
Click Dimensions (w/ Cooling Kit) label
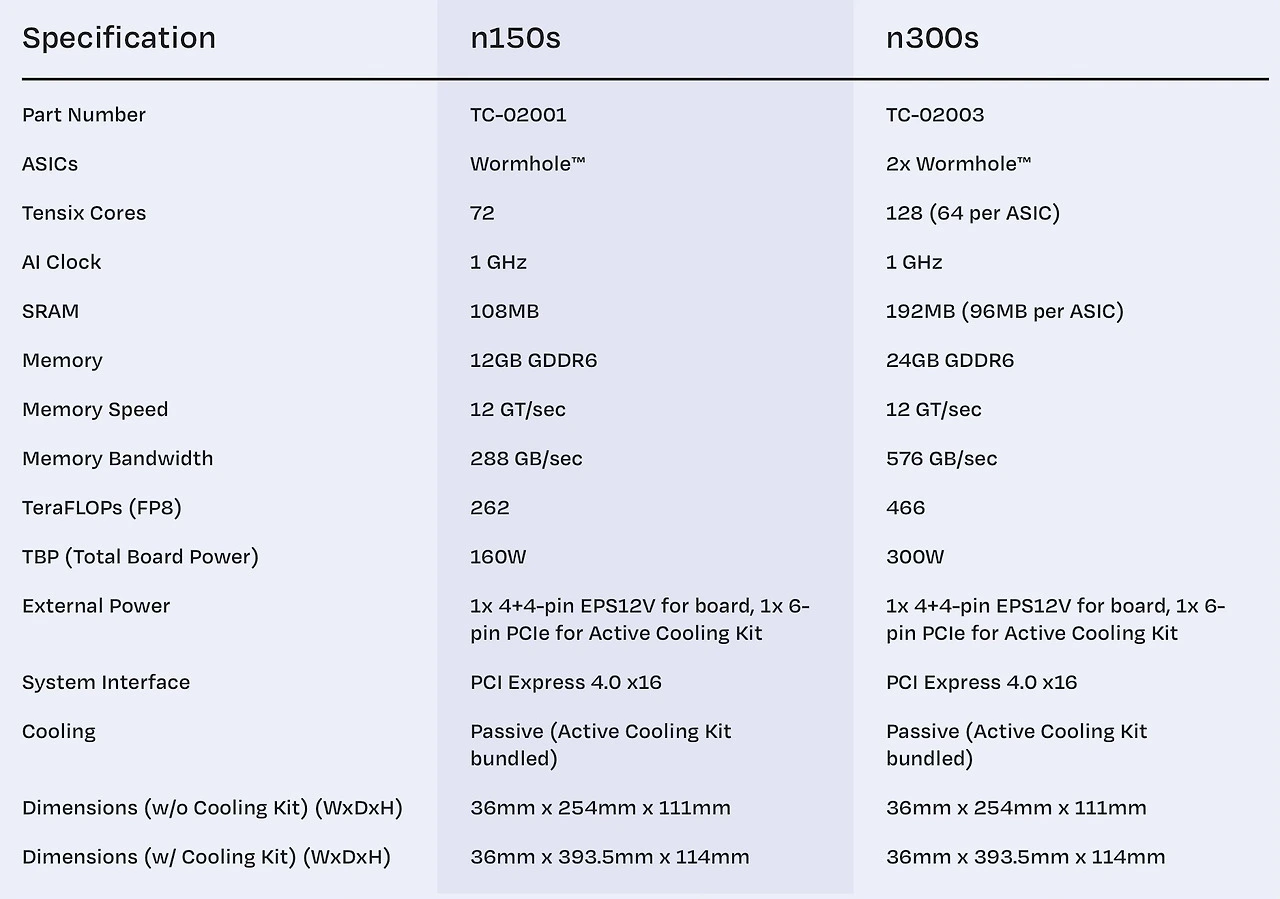pos(206,857)
